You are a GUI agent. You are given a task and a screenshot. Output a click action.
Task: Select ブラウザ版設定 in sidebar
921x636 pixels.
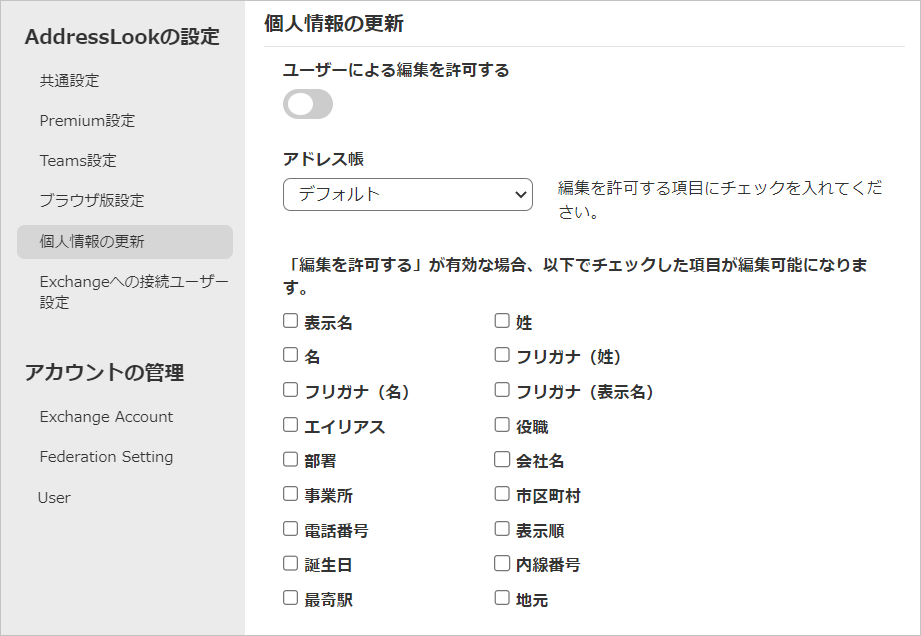pos(92,200)
